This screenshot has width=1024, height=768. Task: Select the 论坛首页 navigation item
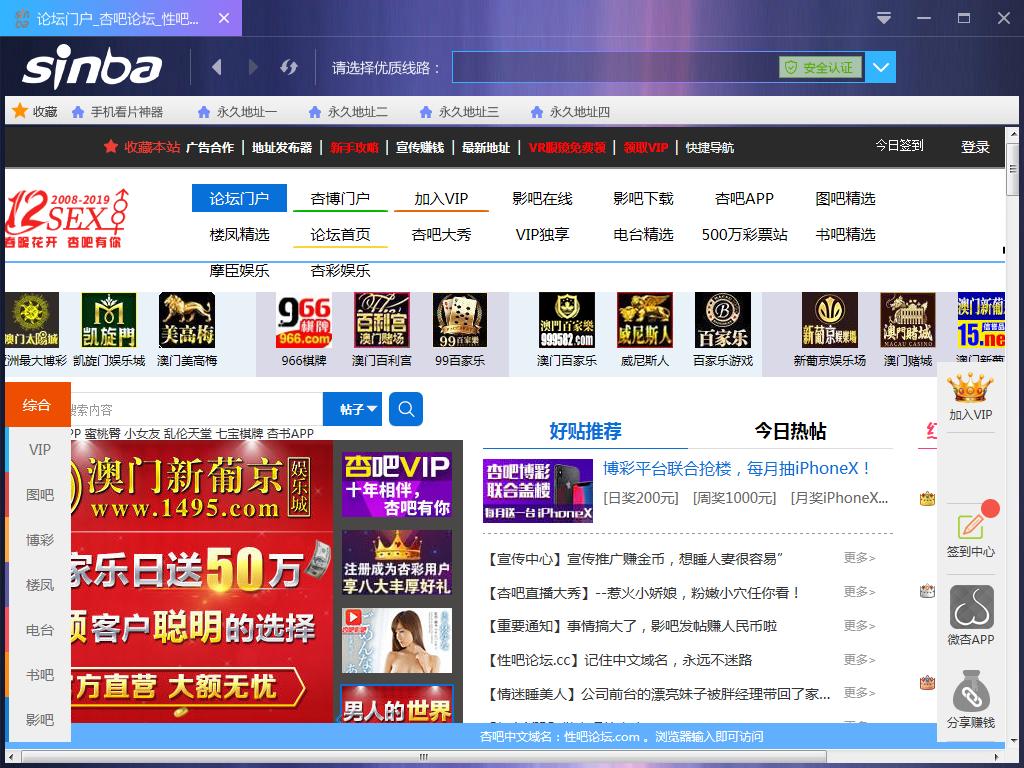click(340, 234)
